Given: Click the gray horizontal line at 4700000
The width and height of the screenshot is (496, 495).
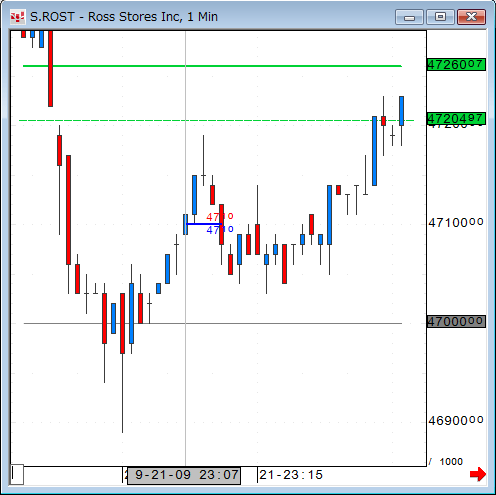Looking at the screenshot, I should click(213, 323).
